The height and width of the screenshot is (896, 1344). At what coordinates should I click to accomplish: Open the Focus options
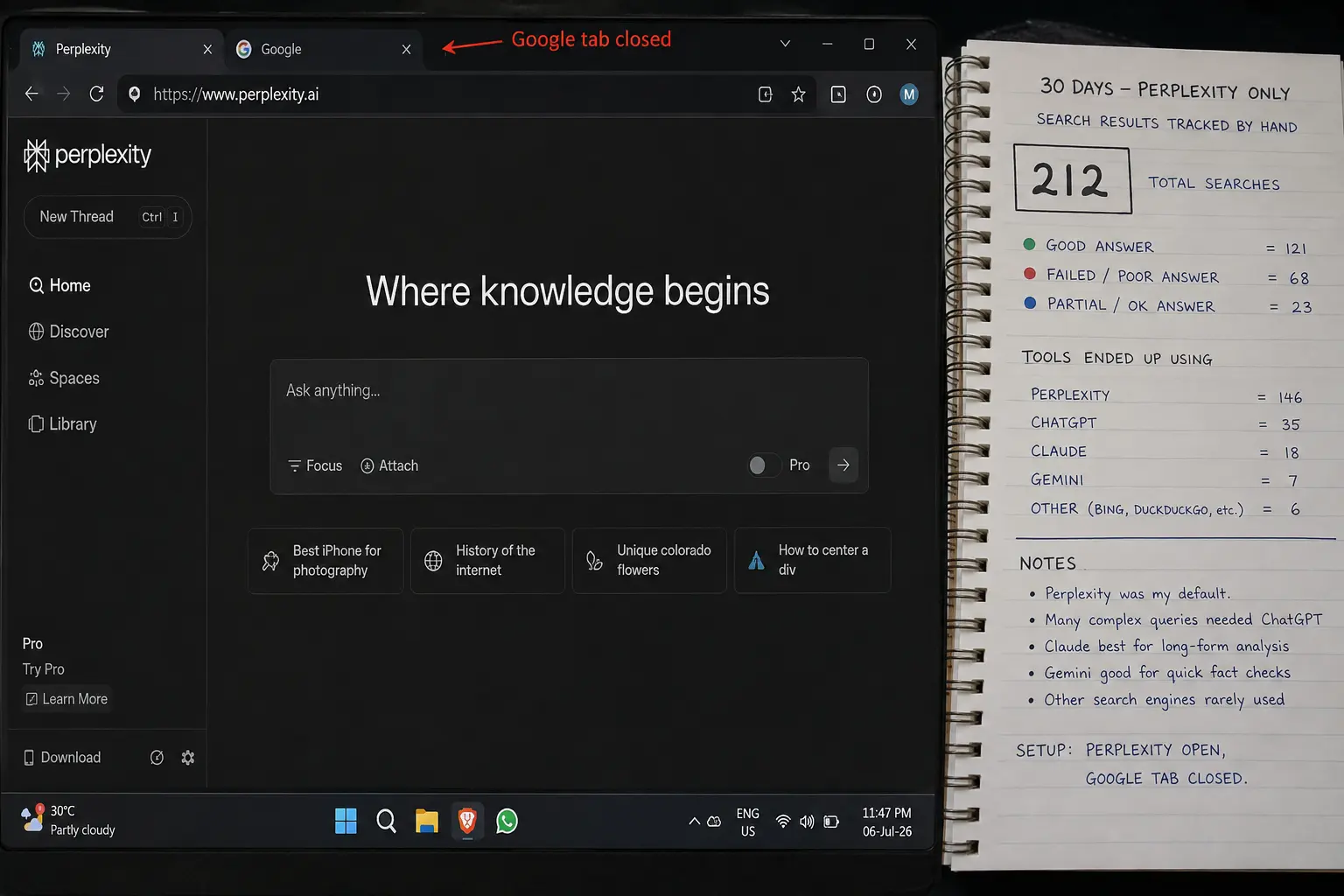coord(315,465)
